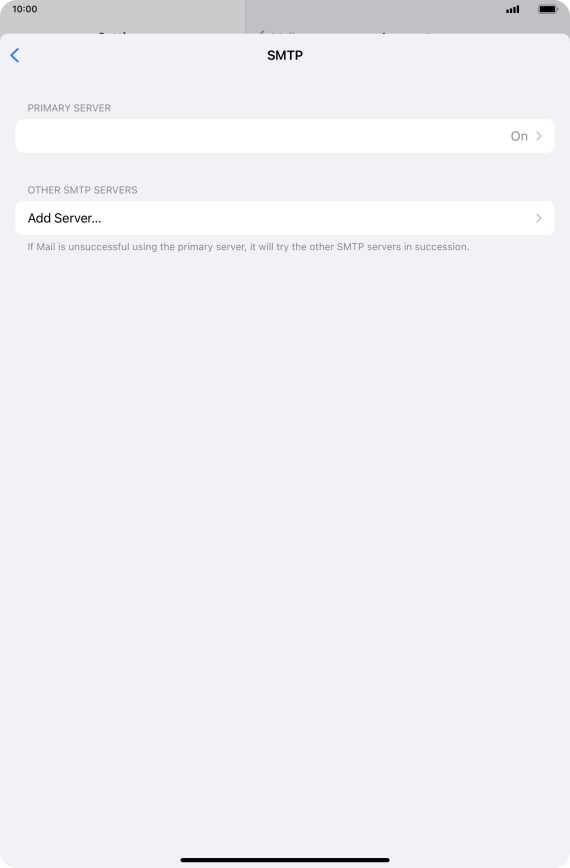This screenshot has height=868, width=570.
Task: Tap the middle of the Add Server row
Action: pyautogui.click(x=284, y=218)
